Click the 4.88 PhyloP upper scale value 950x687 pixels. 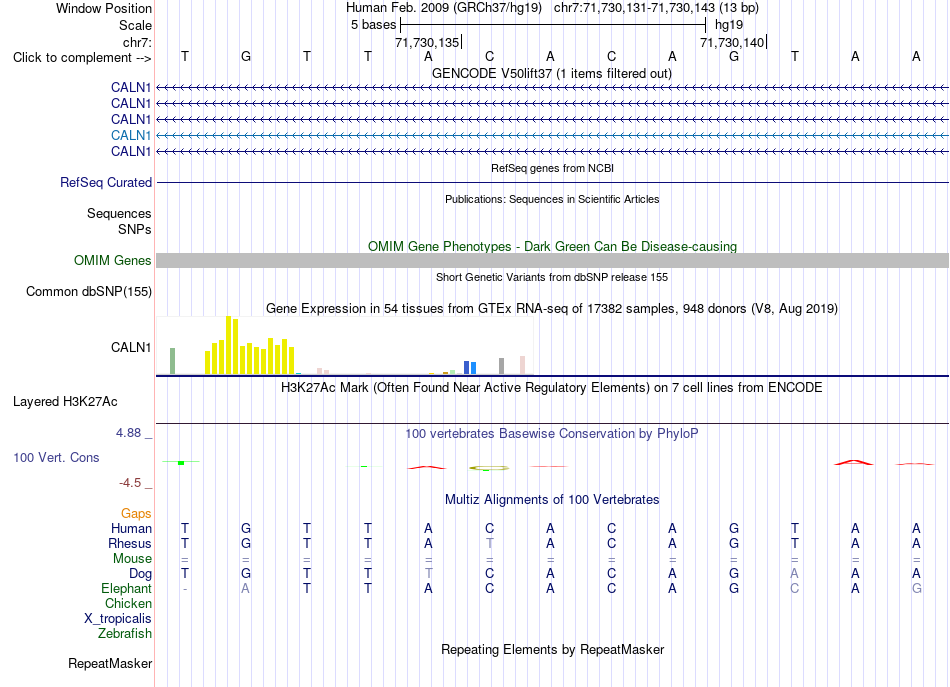pos(128,433)
